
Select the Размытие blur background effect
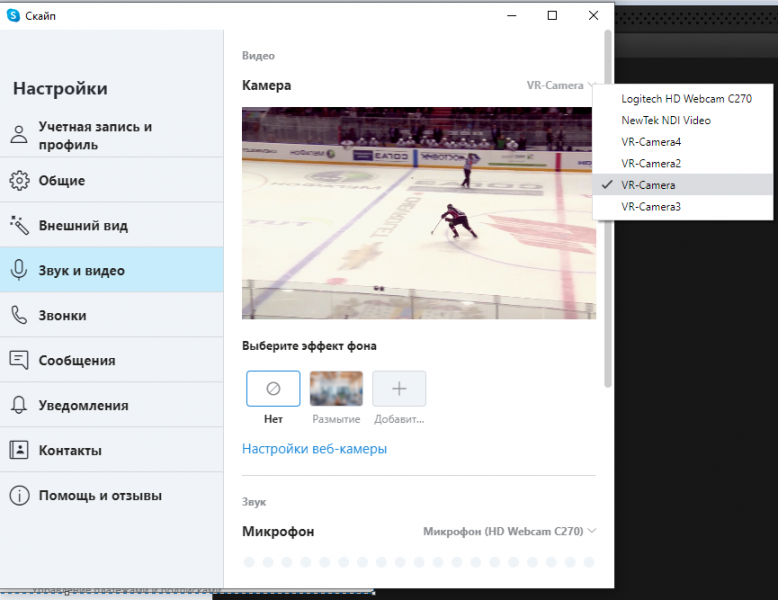[x=336, y=389]
